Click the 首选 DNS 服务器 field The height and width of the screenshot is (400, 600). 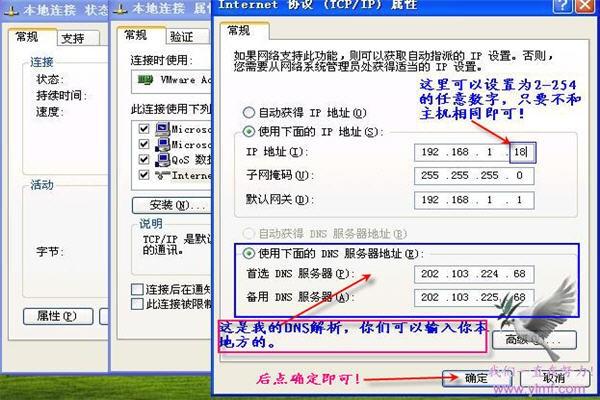pyautogui.click(x=474, y=274)
